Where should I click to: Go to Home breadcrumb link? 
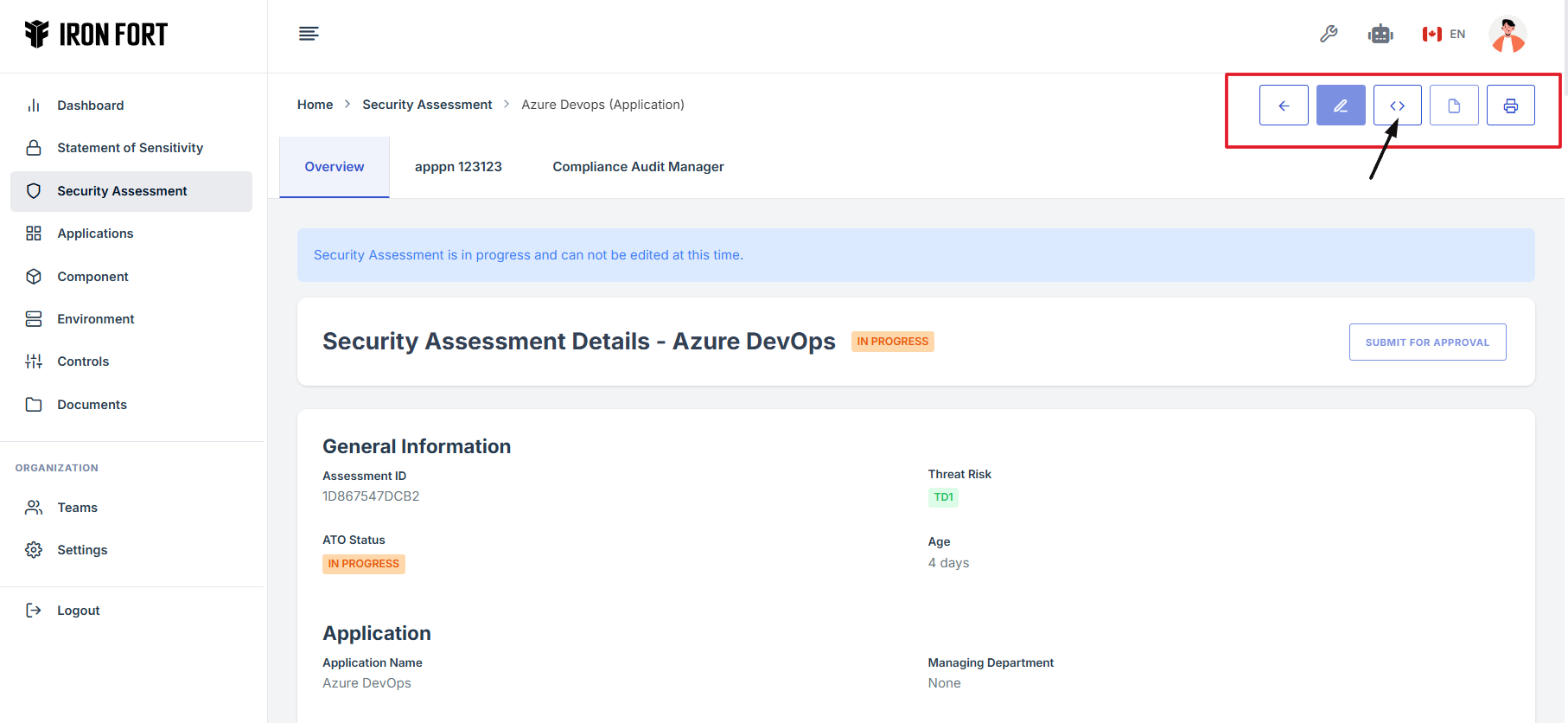tap(315, 105)
